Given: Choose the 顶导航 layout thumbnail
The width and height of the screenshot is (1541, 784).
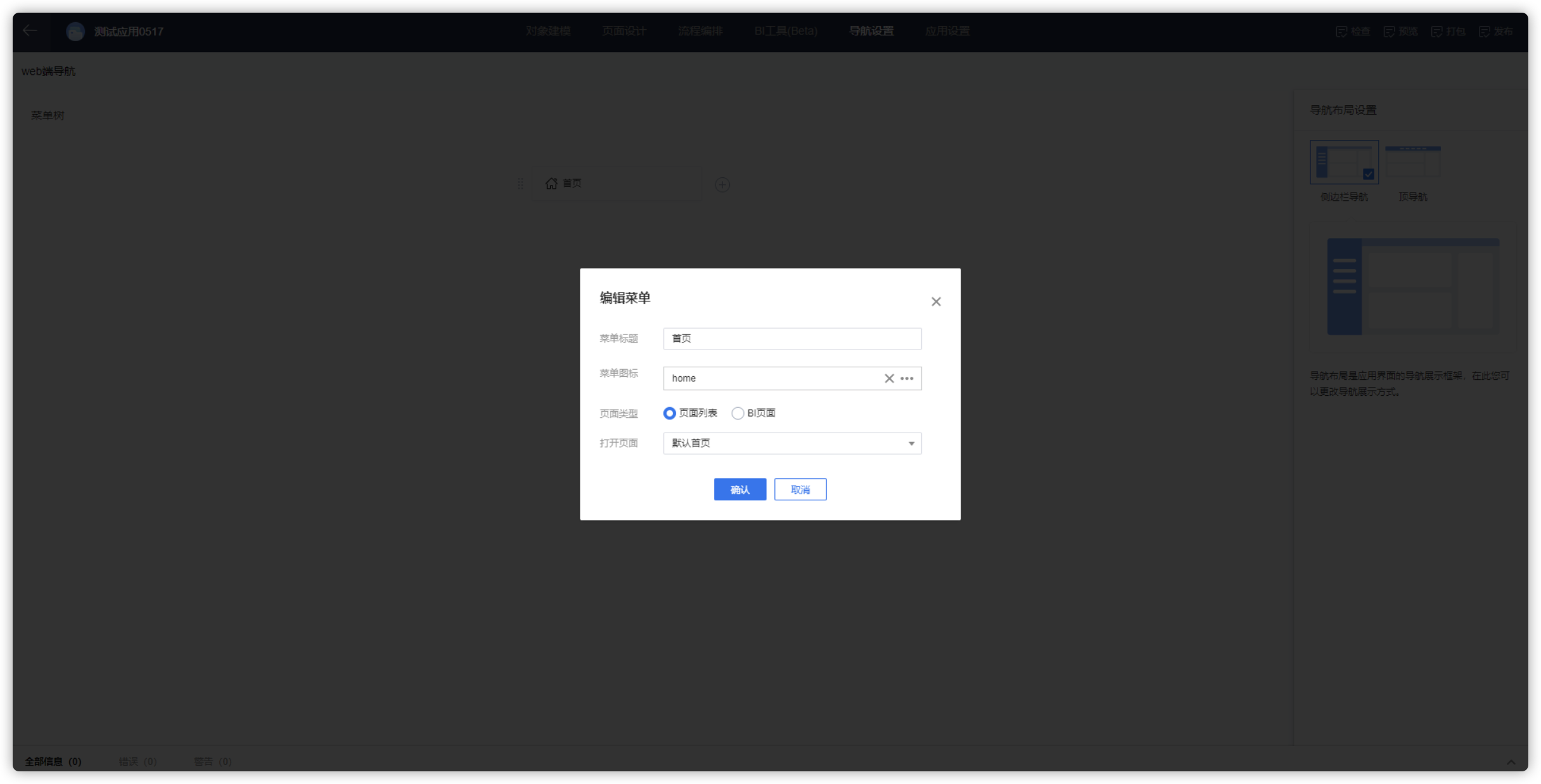Looking at the screenshot, I should [x=1413, y=162].
